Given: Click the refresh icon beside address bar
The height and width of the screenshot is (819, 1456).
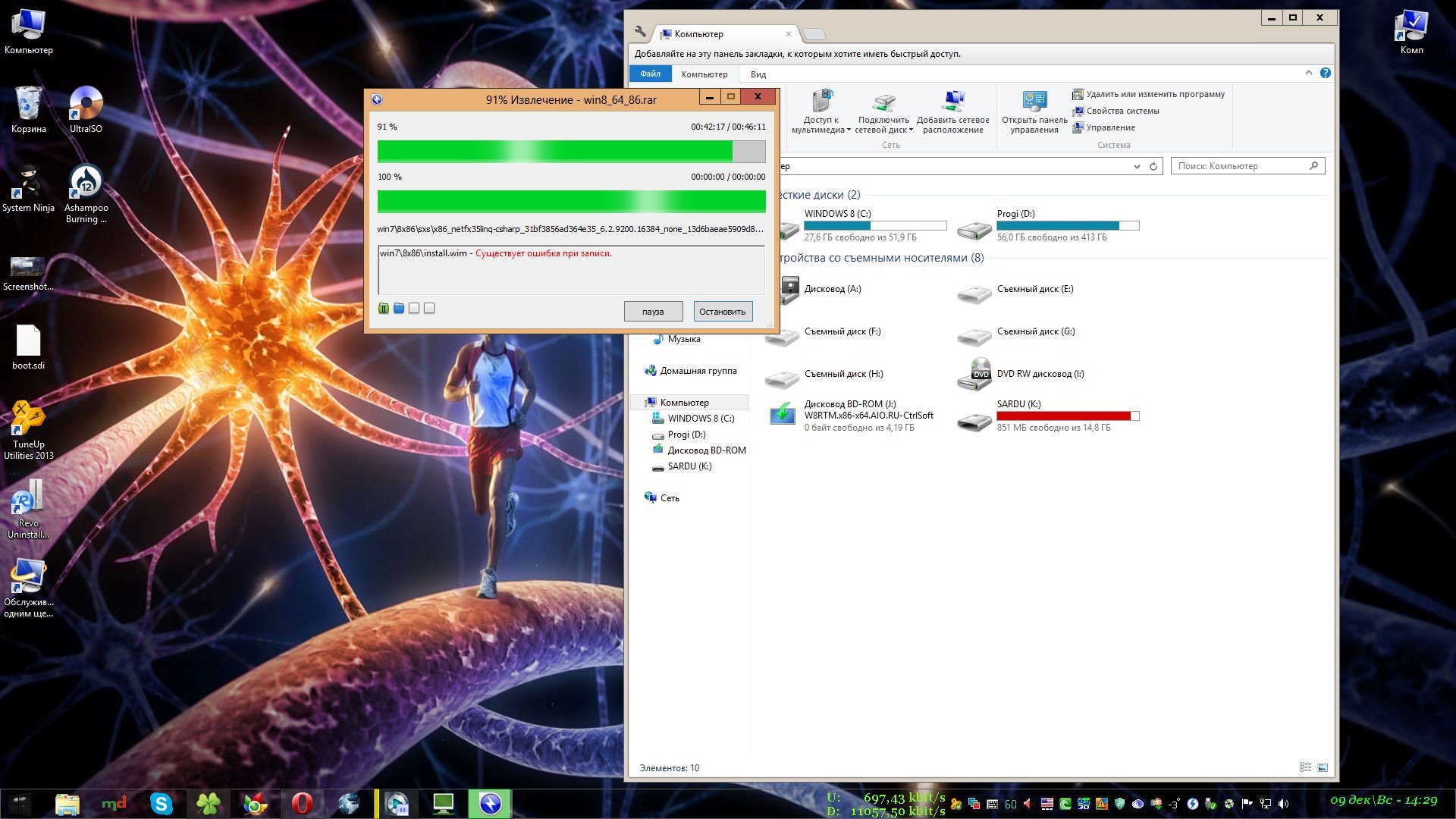Looking at the screenshot, I should point(1153,167).
